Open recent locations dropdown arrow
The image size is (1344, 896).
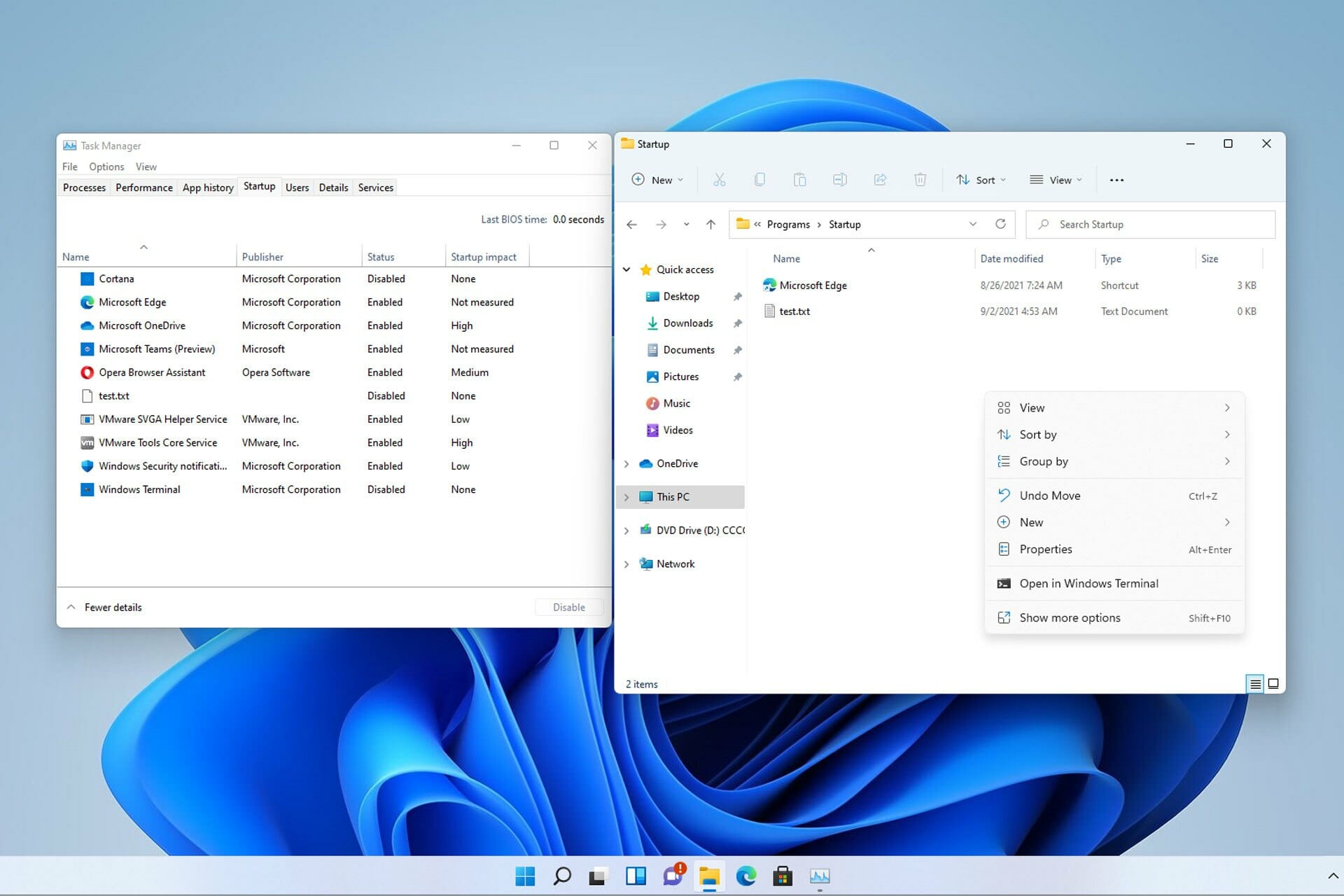tap(686, 224)
